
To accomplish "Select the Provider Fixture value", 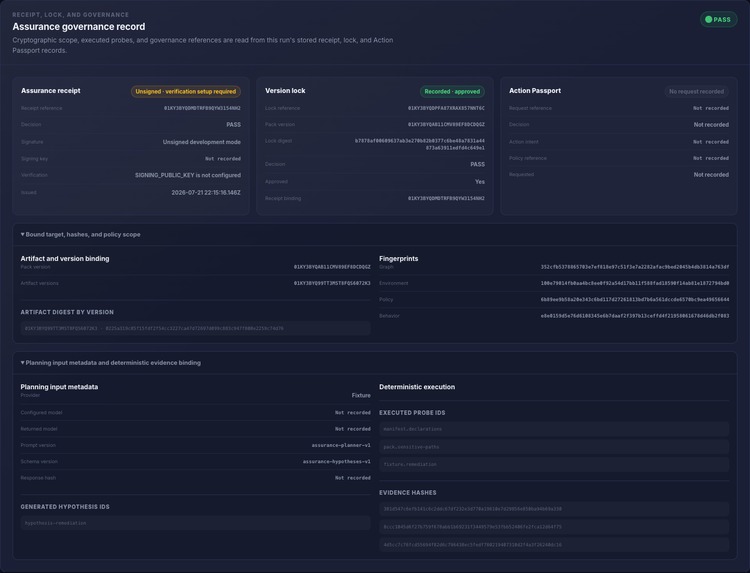I will point(361,396).
